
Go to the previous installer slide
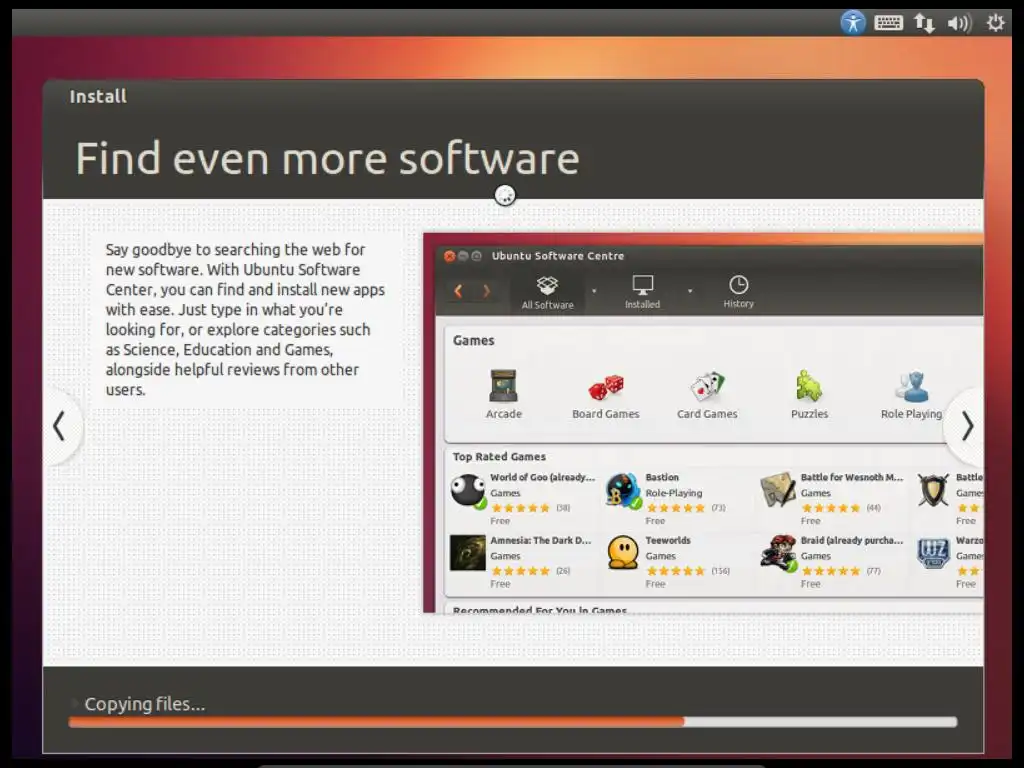click(x=59, y=426)
